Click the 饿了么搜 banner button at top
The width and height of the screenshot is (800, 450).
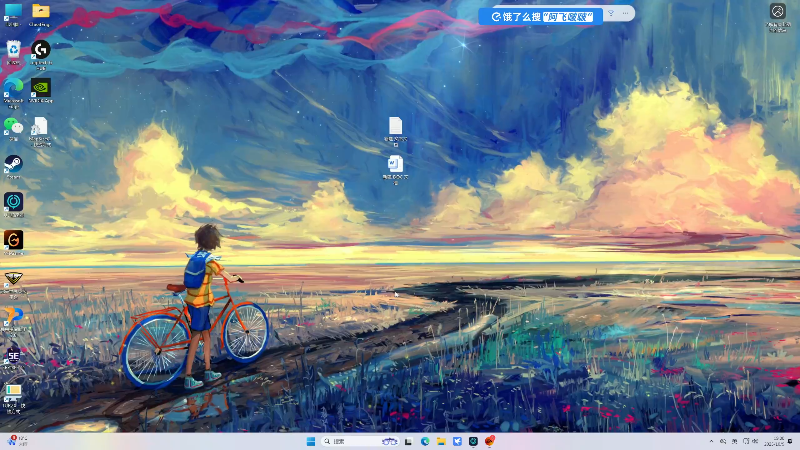(x=541, y=17)
